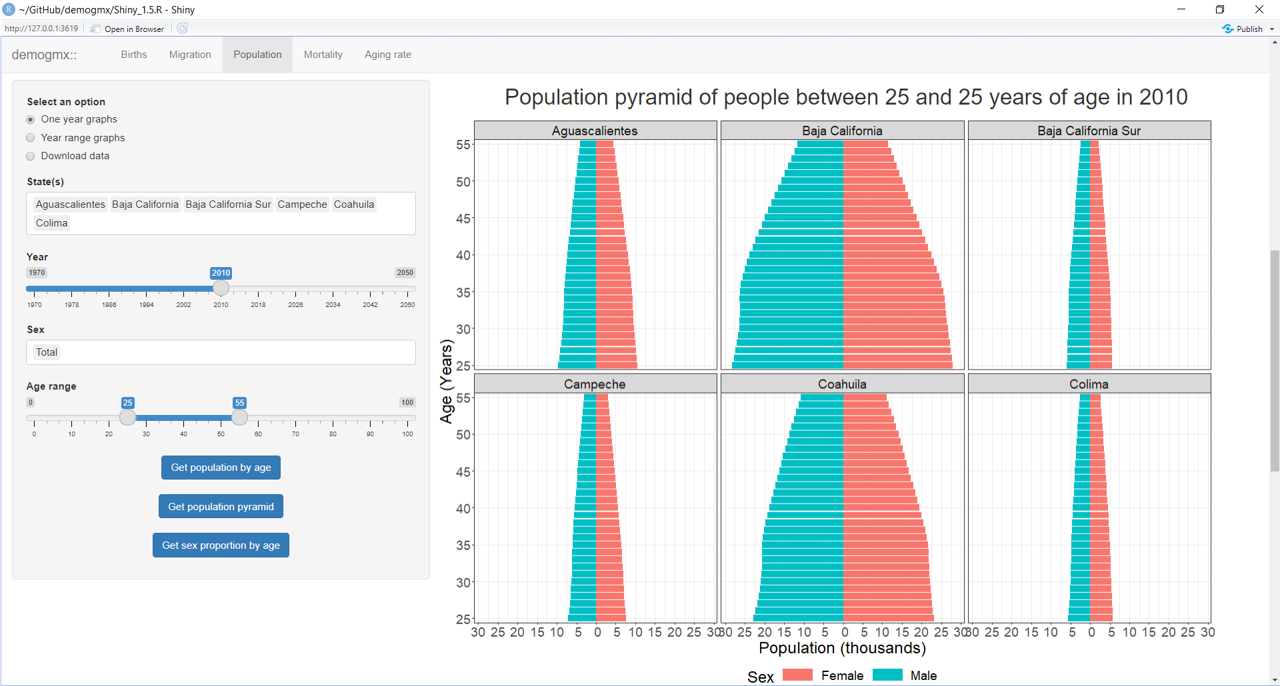Go to the Aging rate tab
Screen dimensions: 1280x686
387,55
